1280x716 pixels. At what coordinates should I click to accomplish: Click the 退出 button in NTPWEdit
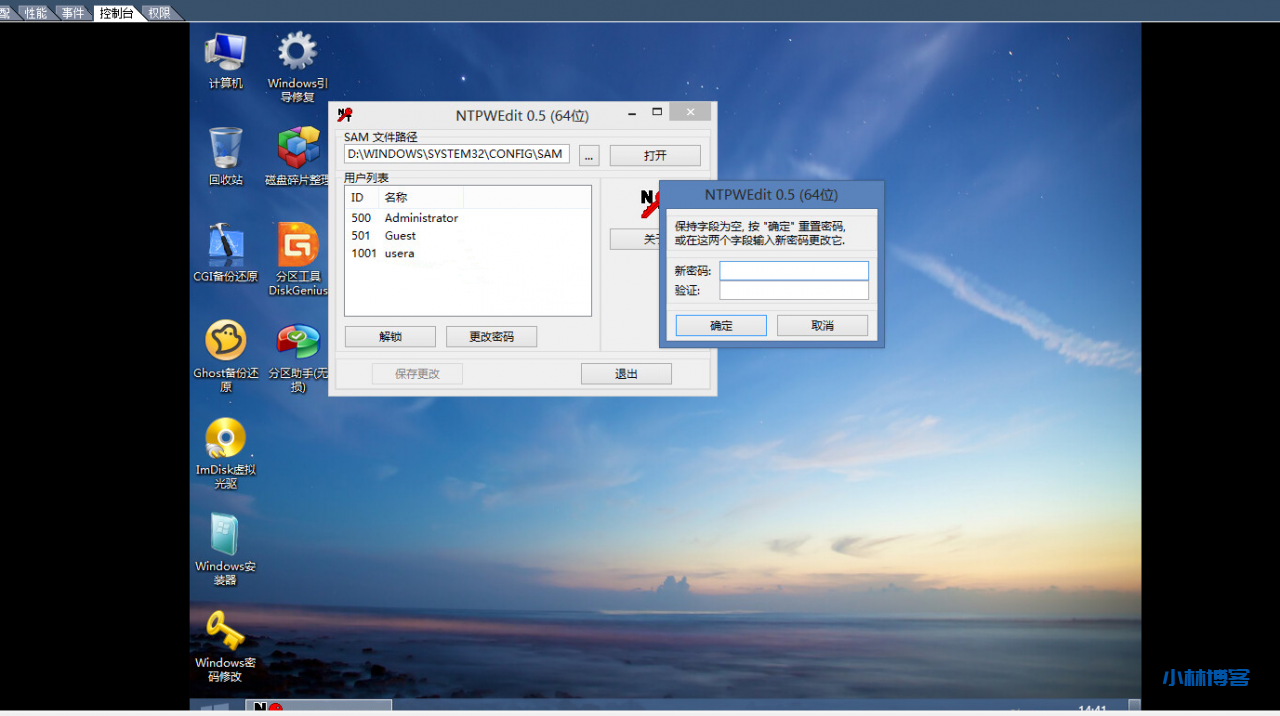coord(626,374)
